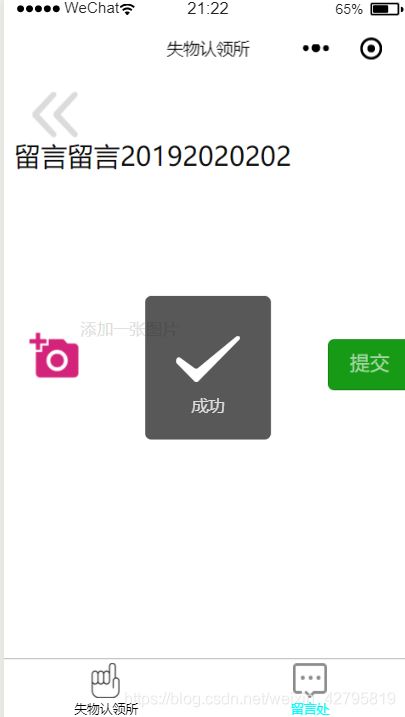Screen dimensions: 405x717
Task: Tap the white checkmark in success toast
Action: [208, 359]
